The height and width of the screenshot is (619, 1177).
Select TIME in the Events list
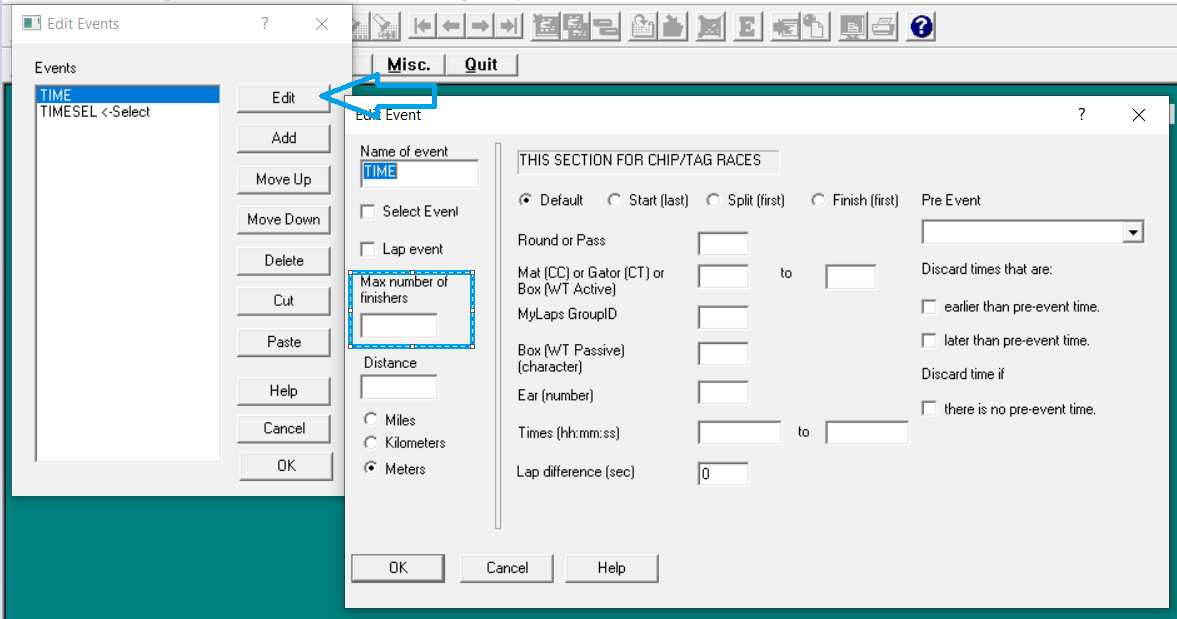pyautogui.click(x=128, y=95)
